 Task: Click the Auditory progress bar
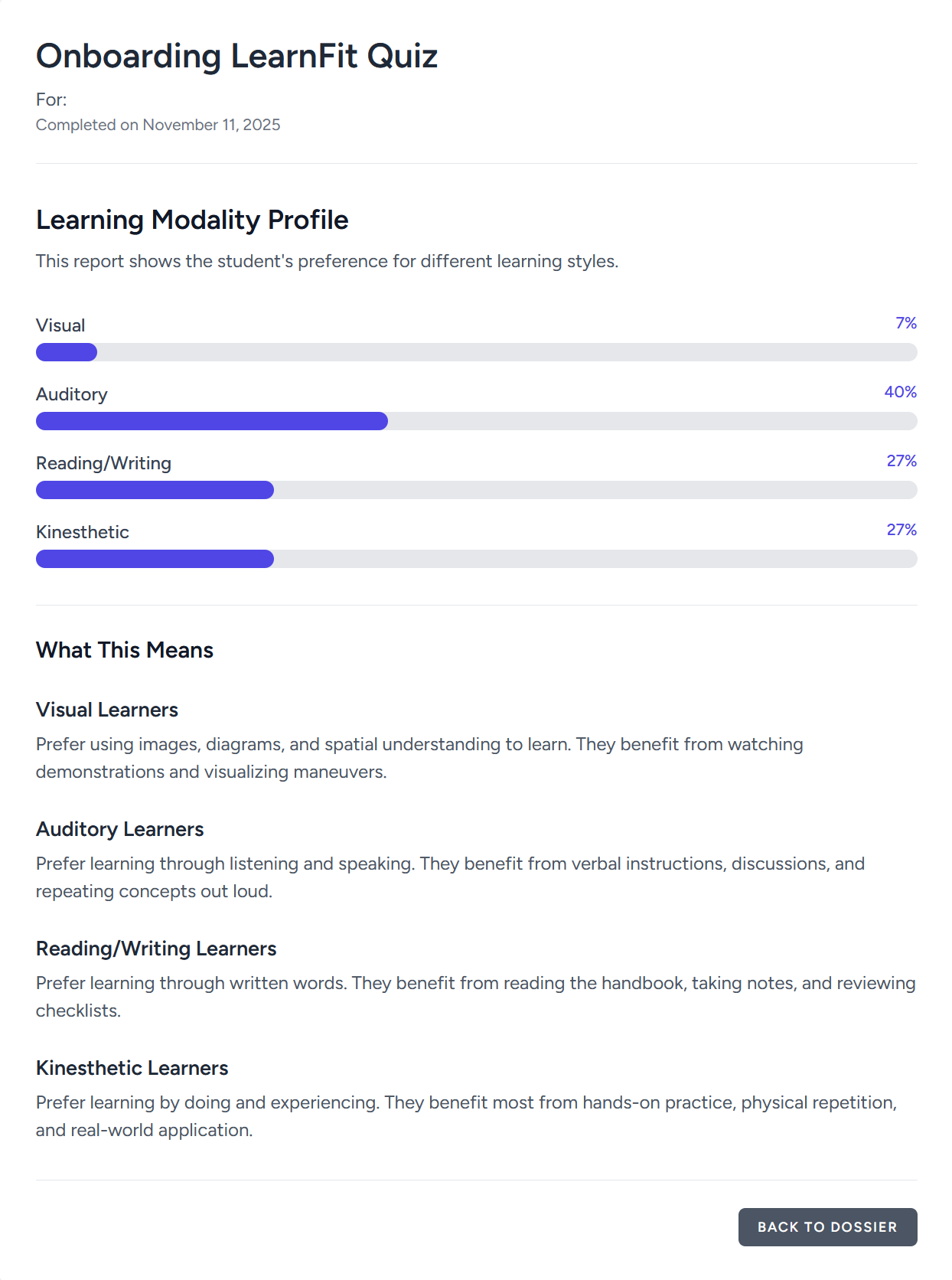(x=474, y=421)
